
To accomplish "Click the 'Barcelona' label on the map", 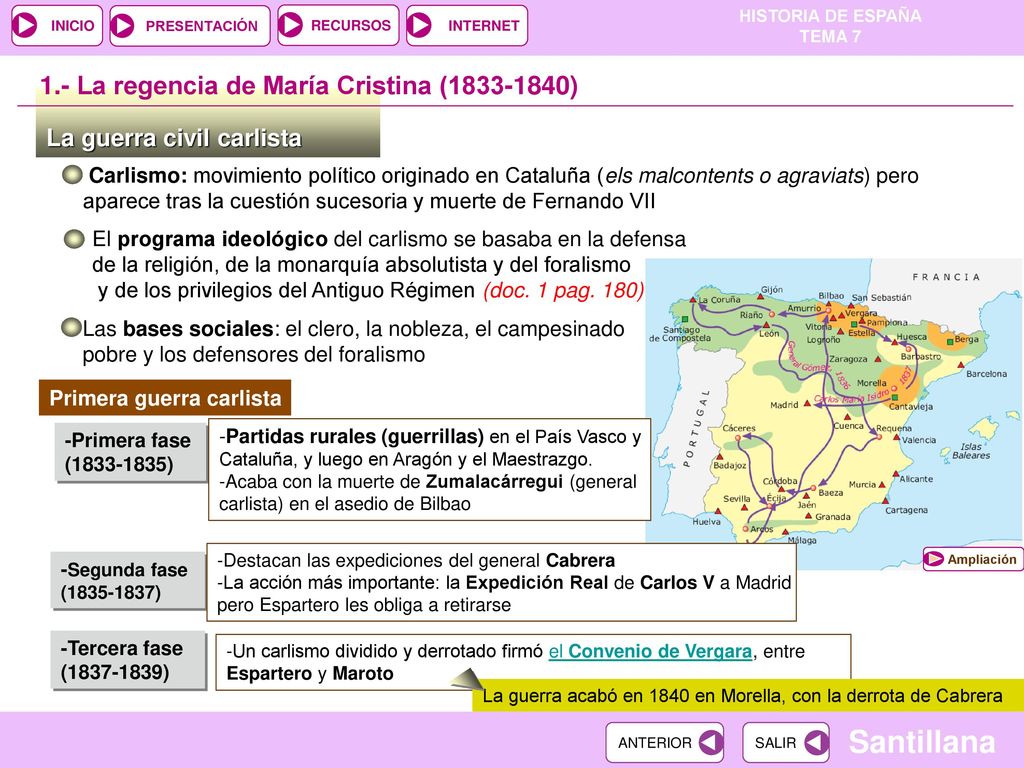I will [986, 374].
